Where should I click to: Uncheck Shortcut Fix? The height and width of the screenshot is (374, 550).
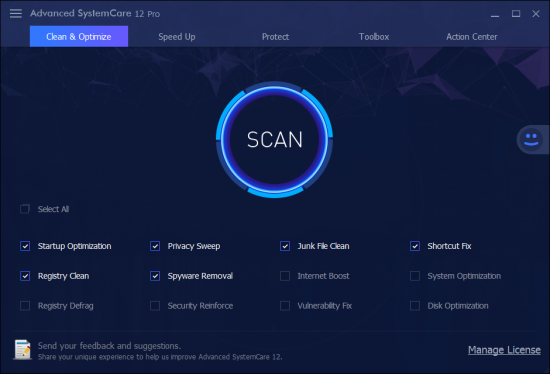coord(415,246)
